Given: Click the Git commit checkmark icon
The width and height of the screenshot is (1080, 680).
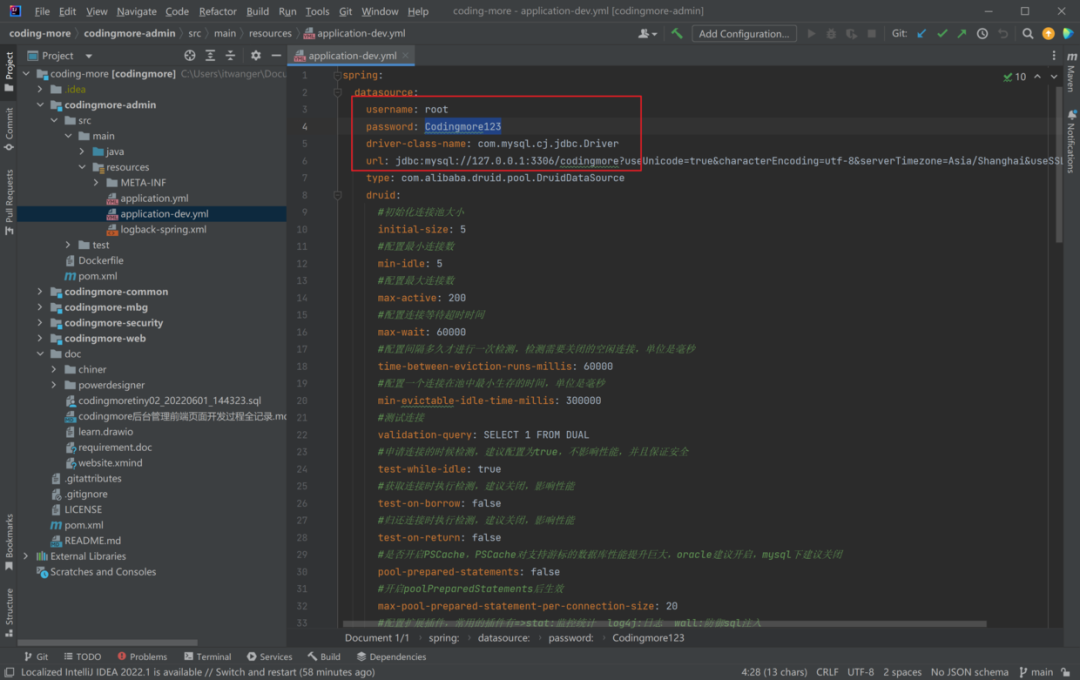Looking at the screenshot, I should coord(942,33).
